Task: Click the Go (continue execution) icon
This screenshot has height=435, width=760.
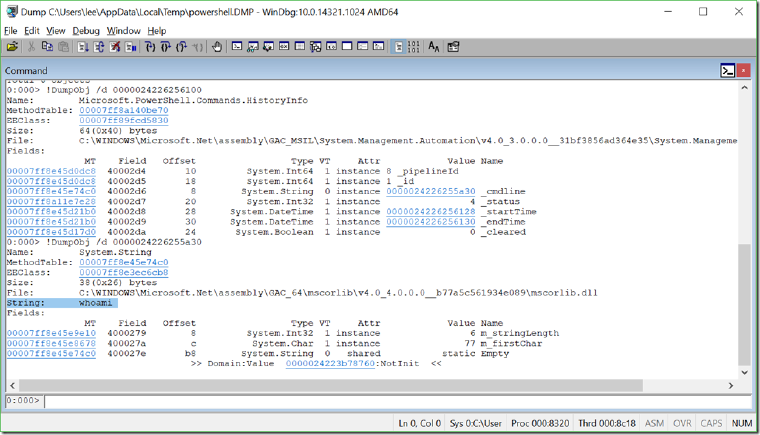Action: (x=83, y=47)
